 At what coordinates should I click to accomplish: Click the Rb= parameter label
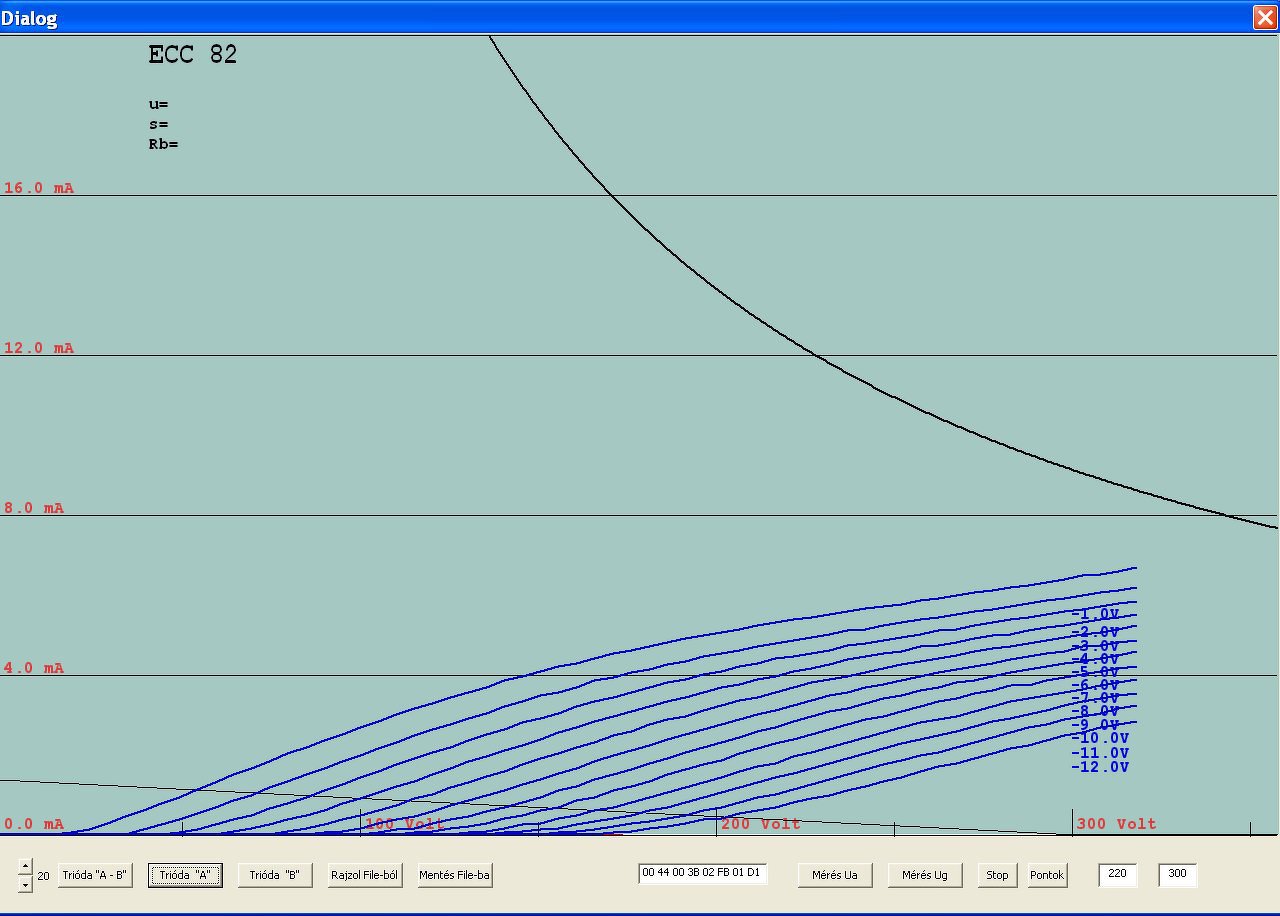[163, 144]
